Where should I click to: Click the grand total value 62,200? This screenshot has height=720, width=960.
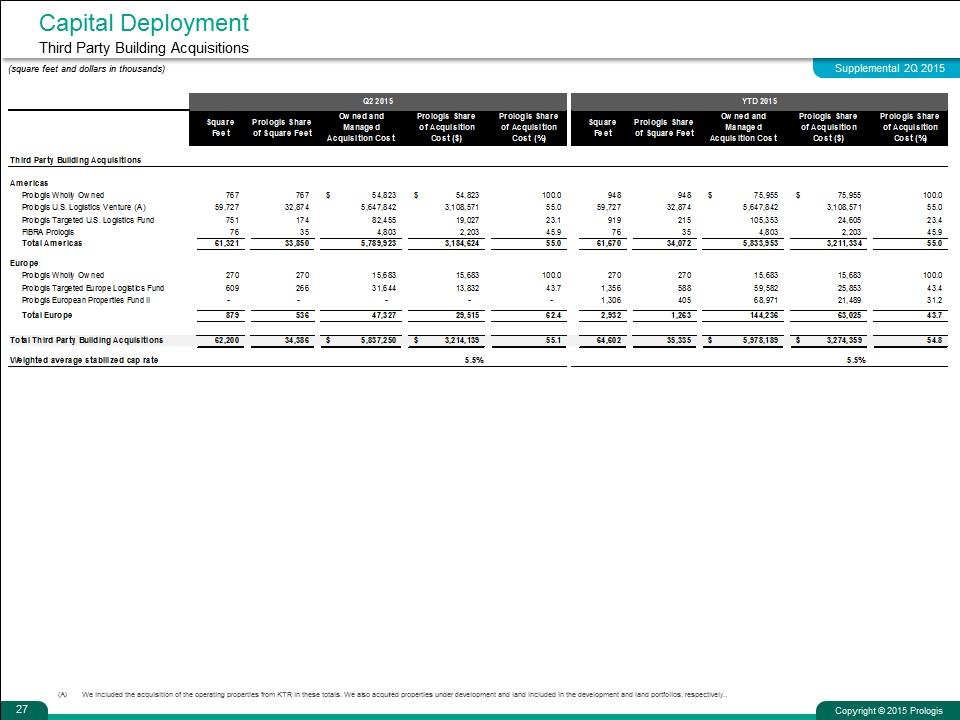pyautogui.click(x=227, y=340)
